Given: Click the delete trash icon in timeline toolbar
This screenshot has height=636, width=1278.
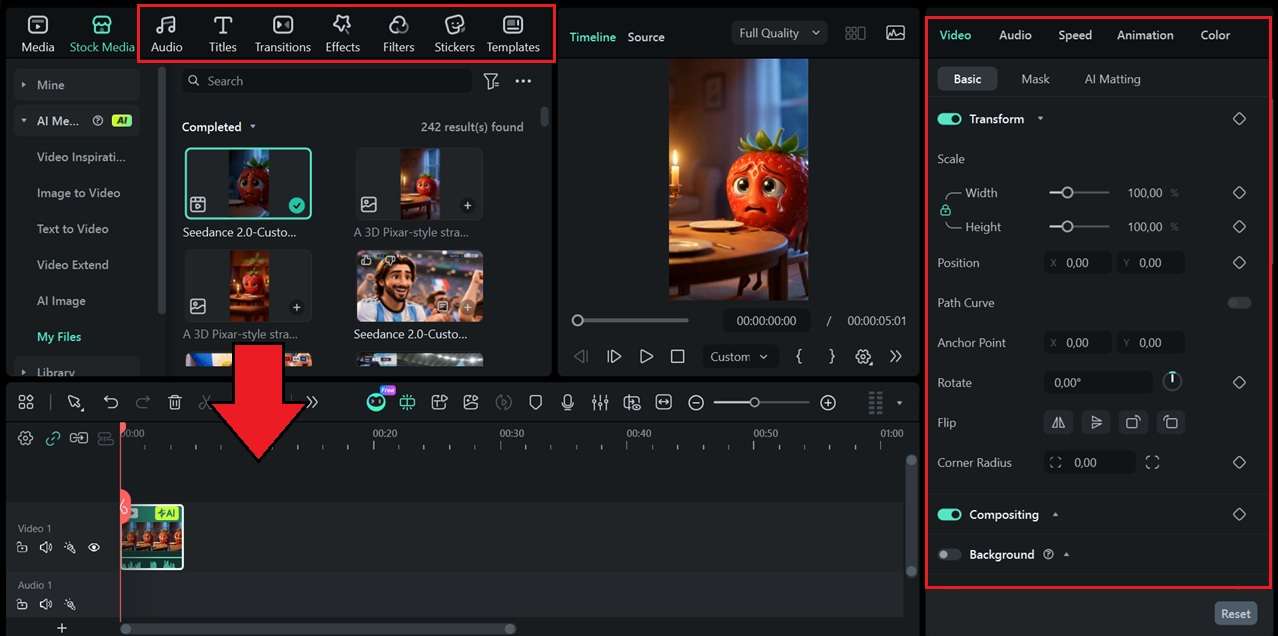Looking at the screenshot, I should 175,402.
